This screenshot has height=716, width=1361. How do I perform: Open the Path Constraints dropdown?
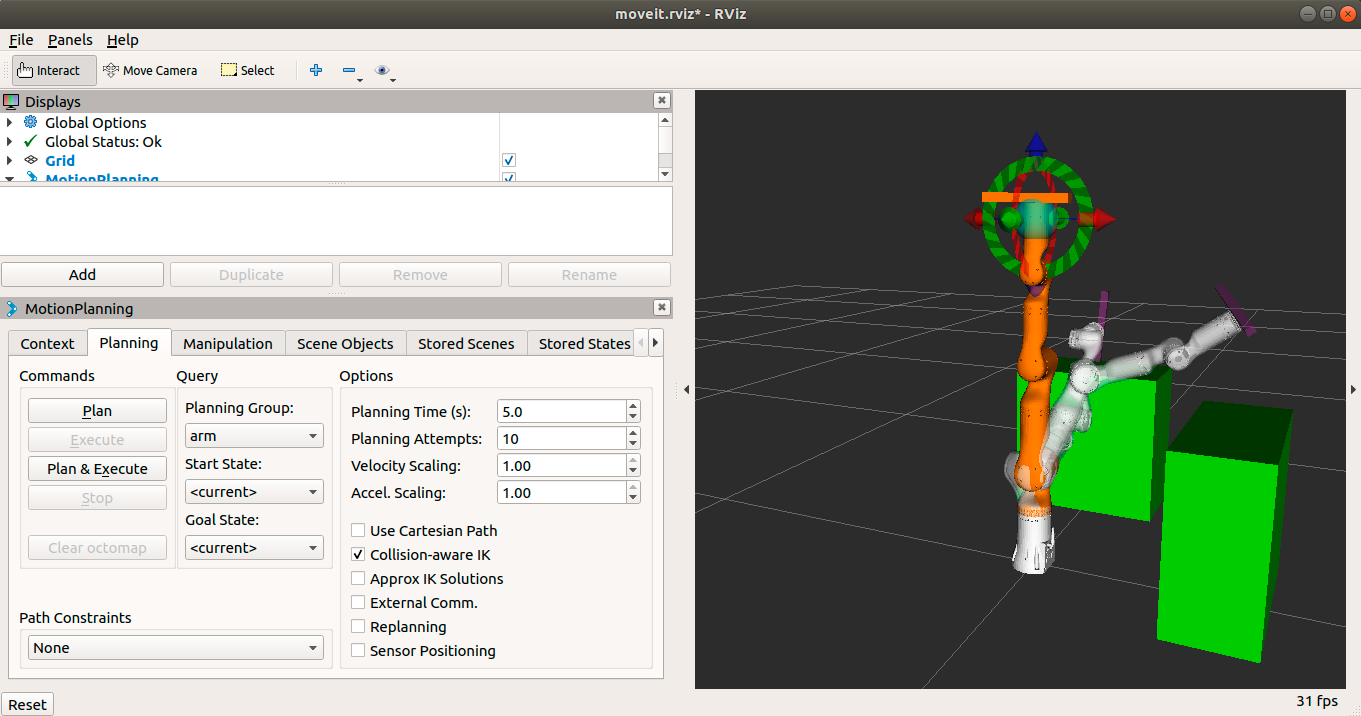pos(176,648)
